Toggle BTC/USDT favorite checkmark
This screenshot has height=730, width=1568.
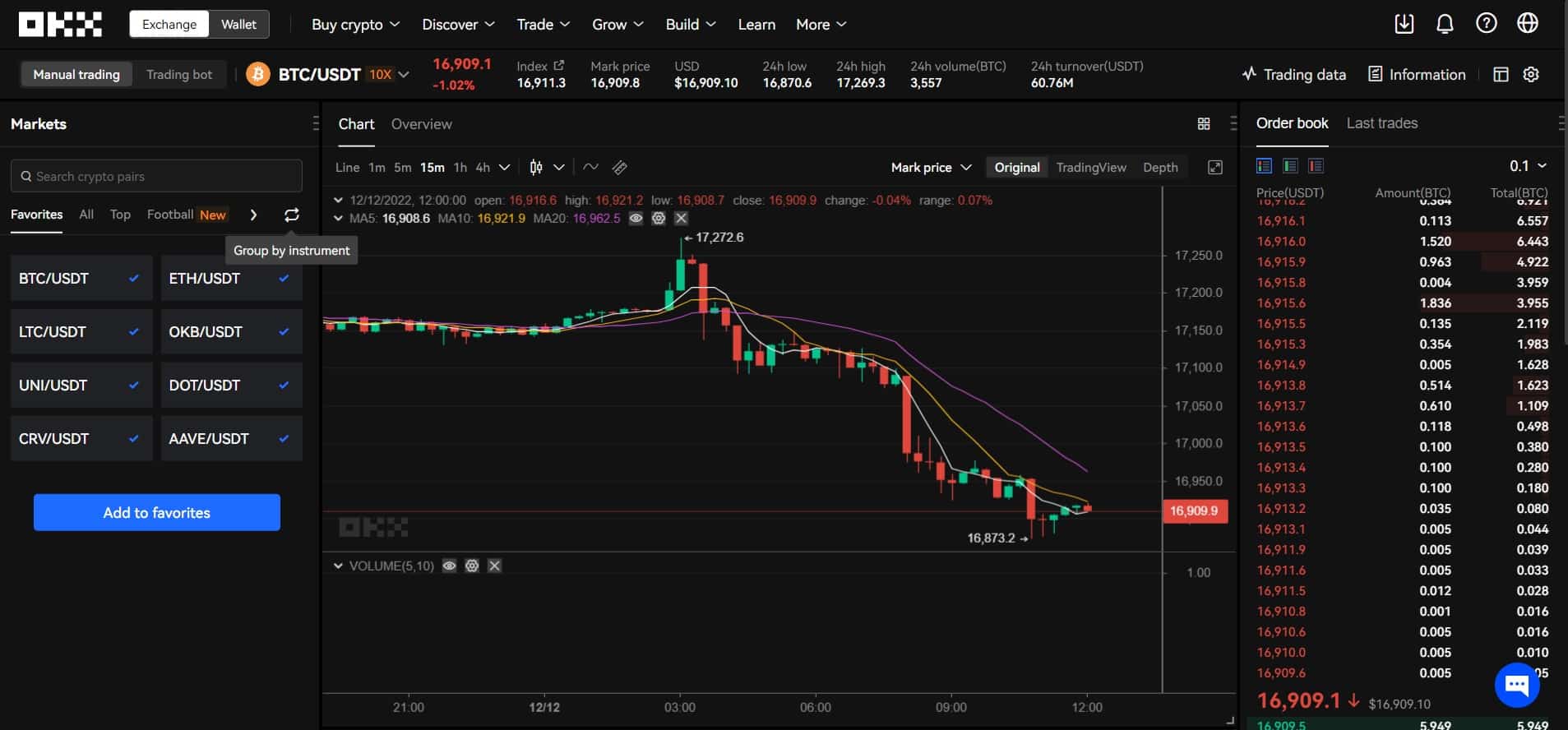coord(134,279)
